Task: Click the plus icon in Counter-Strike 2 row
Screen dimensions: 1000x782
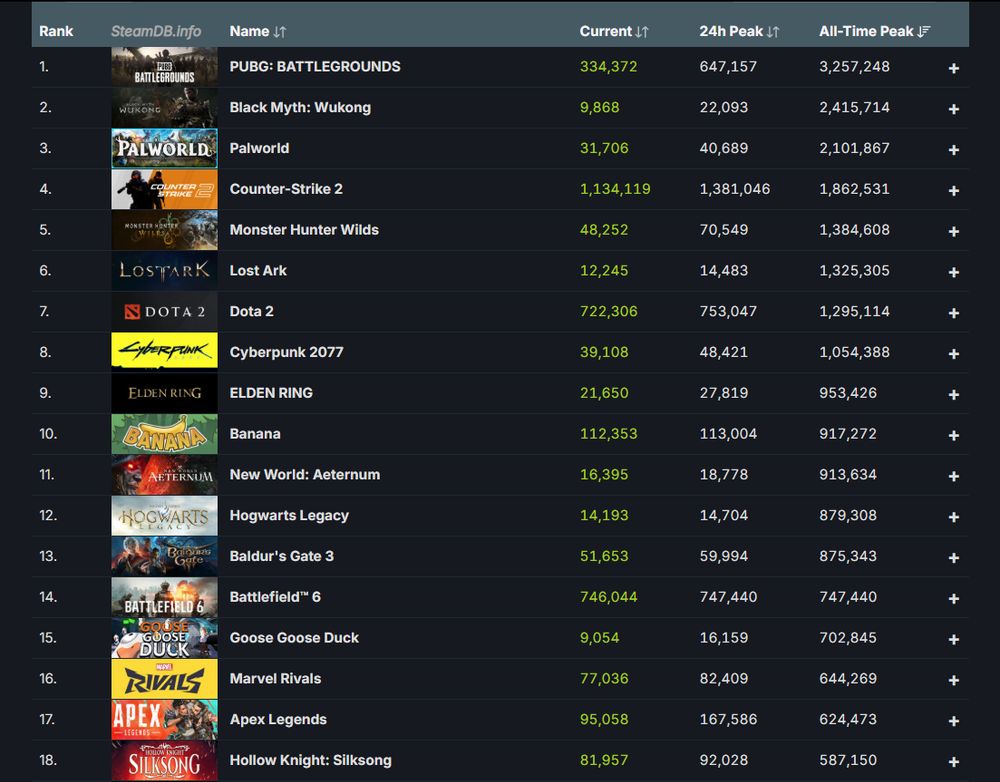Action: 953,191
